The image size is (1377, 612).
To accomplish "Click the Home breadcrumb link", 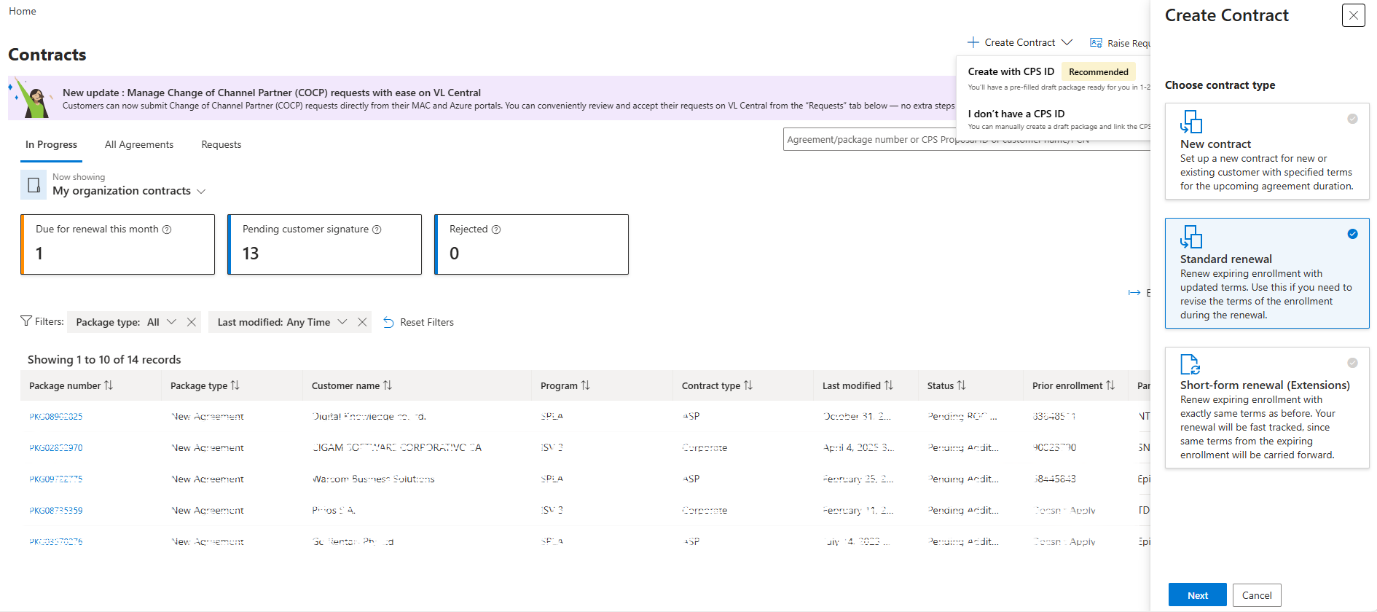I will click(22, 11).
